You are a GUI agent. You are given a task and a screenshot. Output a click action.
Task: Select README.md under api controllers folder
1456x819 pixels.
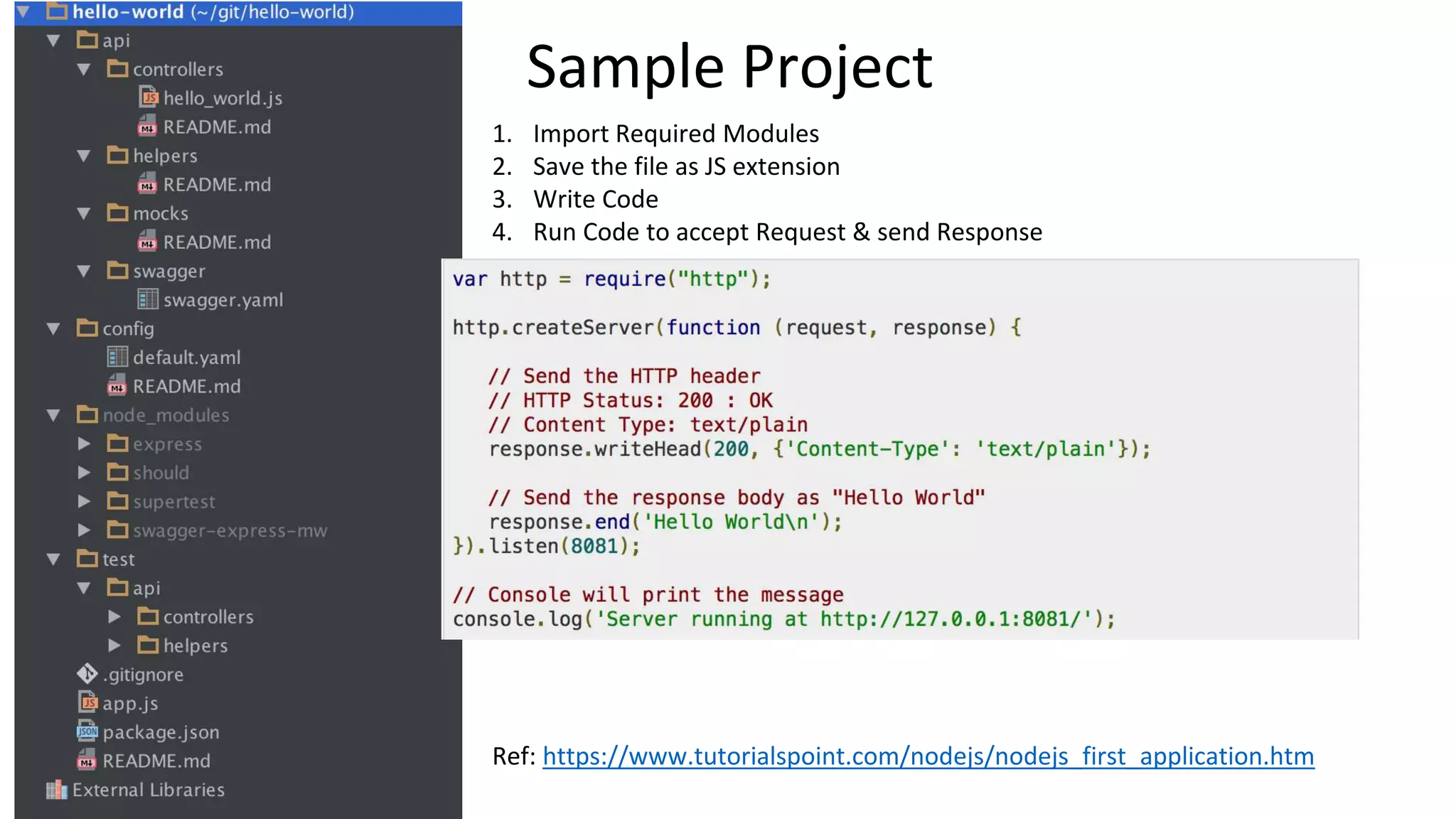(217, 127)
